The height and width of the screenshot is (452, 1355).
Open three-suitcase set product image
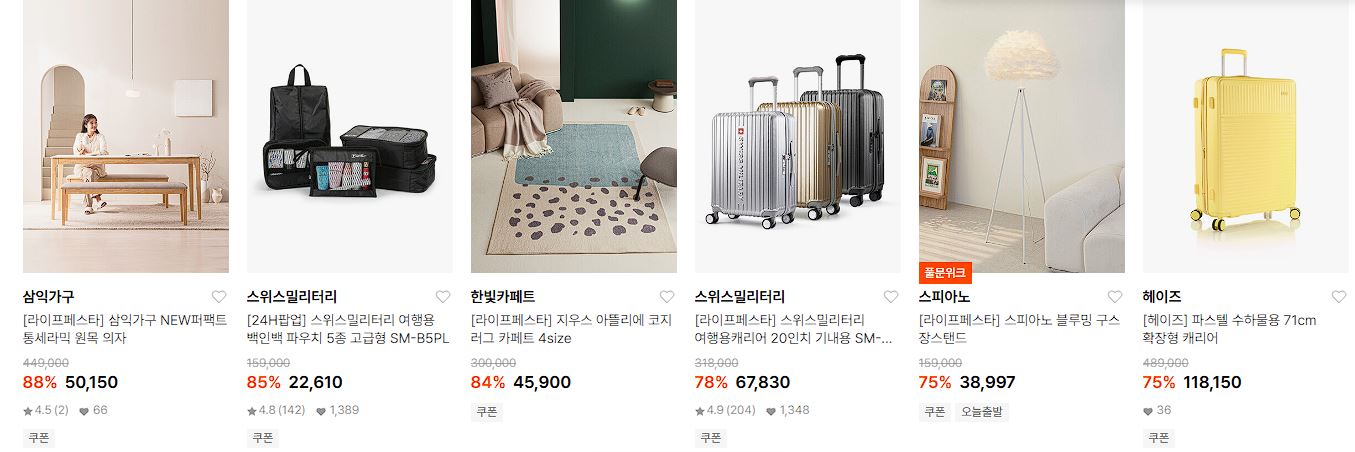[798, 136]
